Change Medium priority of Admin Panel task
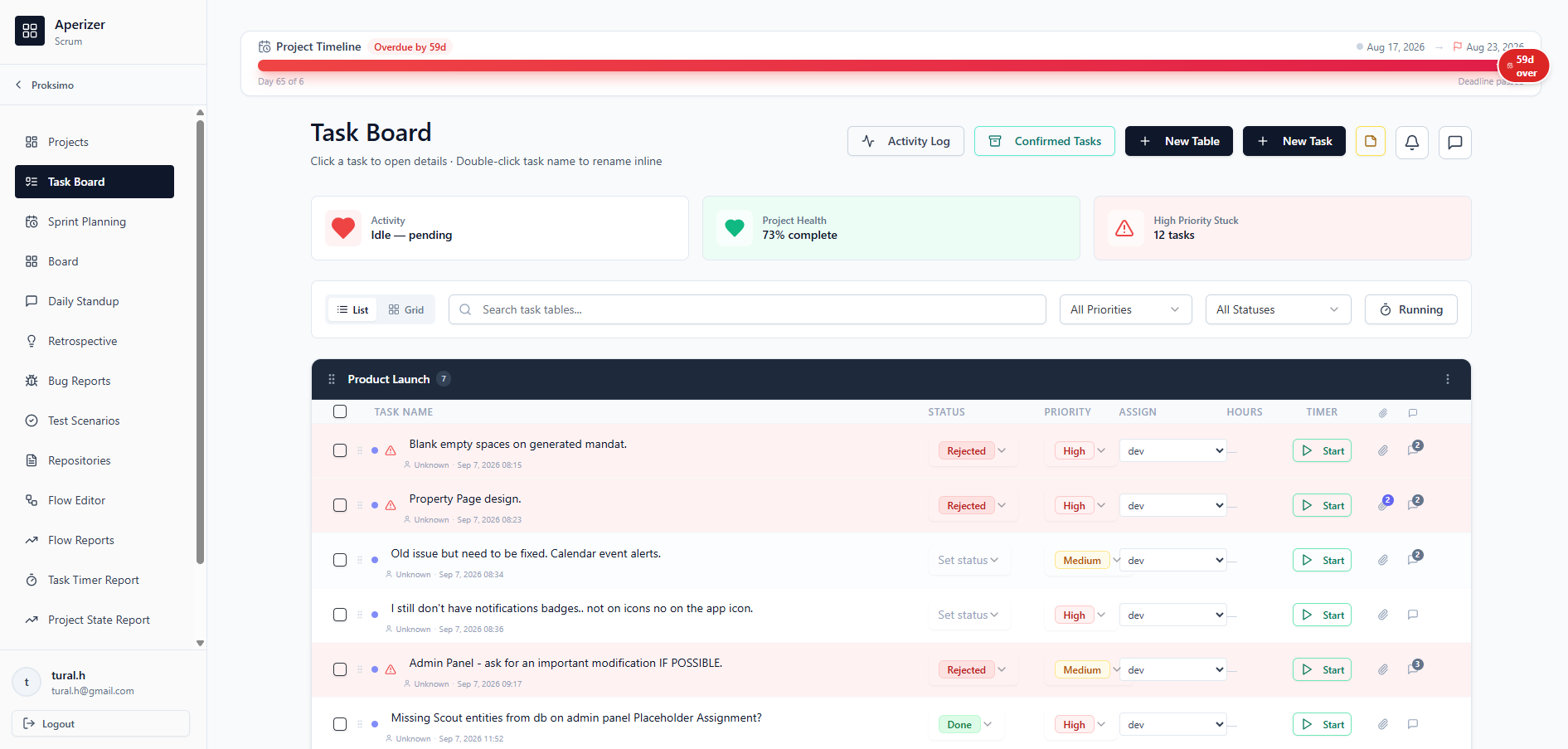 [1087, 669]
